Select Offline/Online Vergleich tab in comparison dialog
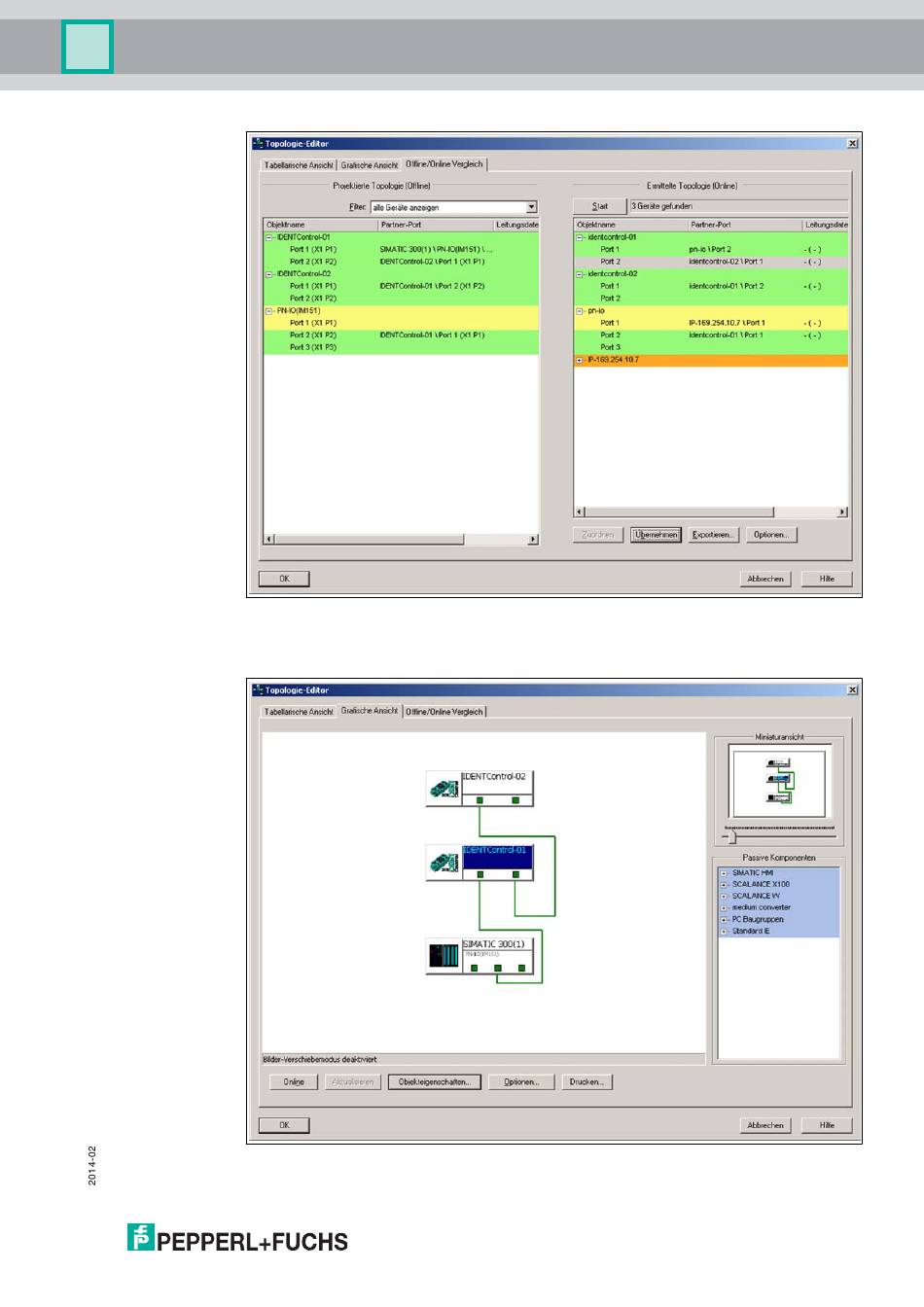 click(x=444, y=164)
